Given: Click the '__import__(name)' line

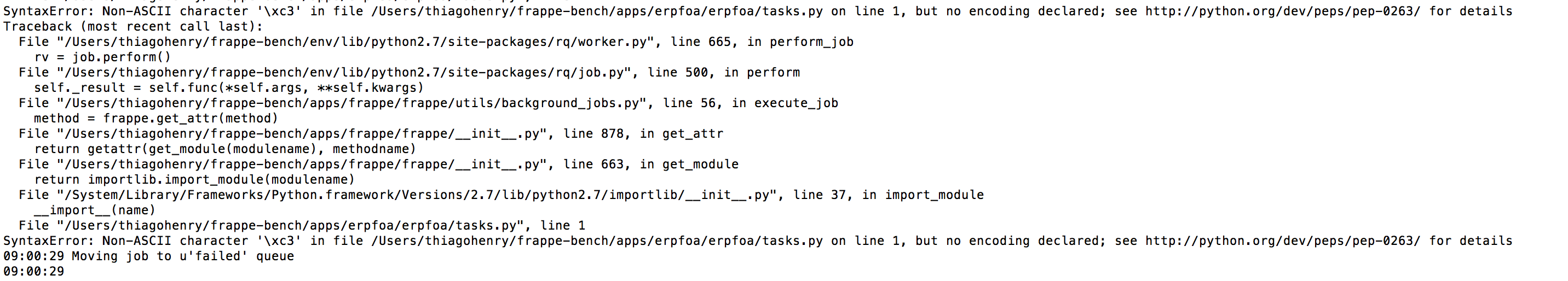Looking at the screenshot, I should click(95, 210).
